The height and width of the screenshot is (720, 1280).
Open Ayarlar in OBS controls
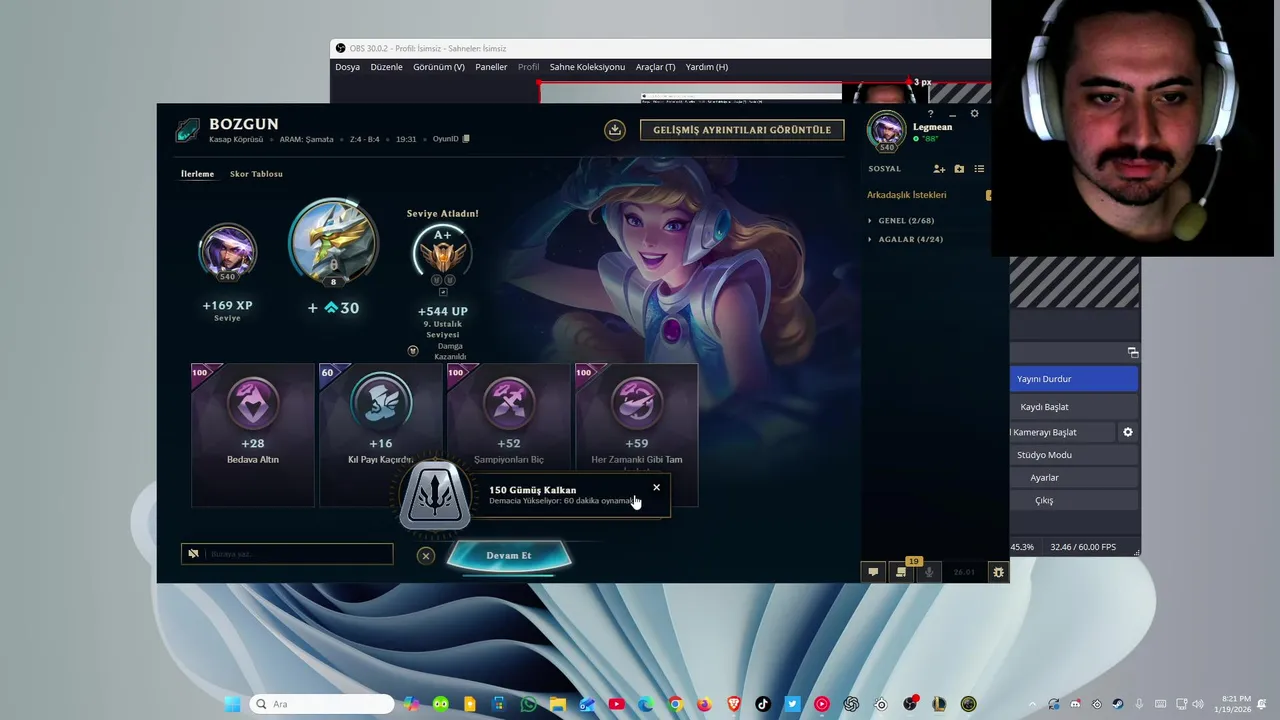tap(1074, 478)
